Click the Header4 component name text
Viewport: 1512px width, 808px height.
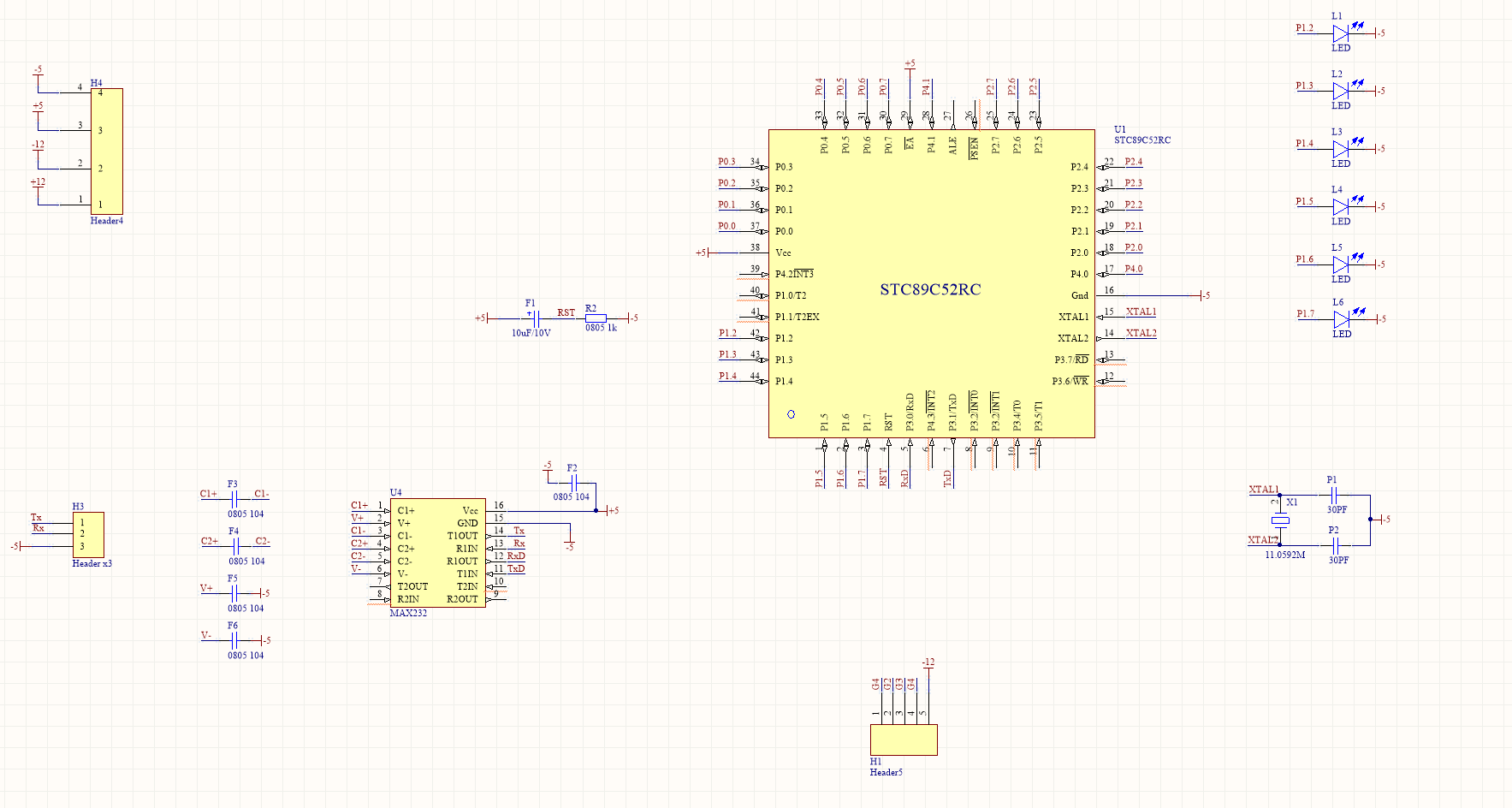tap(107, 221)
